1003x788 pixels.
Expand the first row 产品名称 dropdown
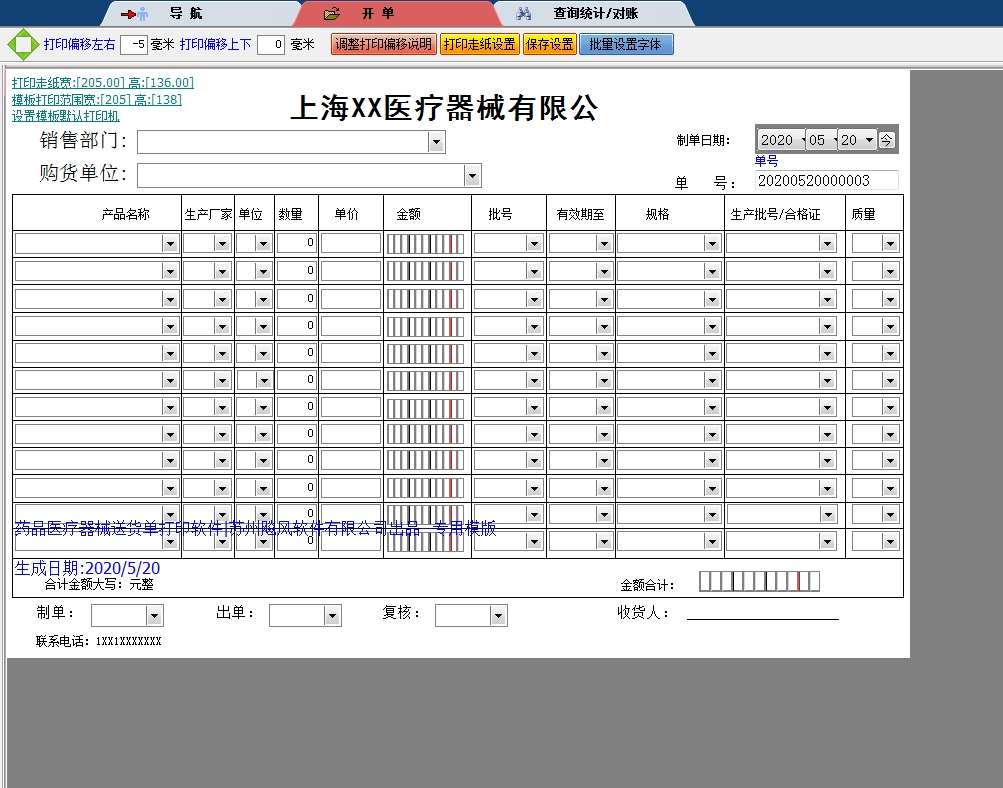pyautogui.click(x=171, y=242)
